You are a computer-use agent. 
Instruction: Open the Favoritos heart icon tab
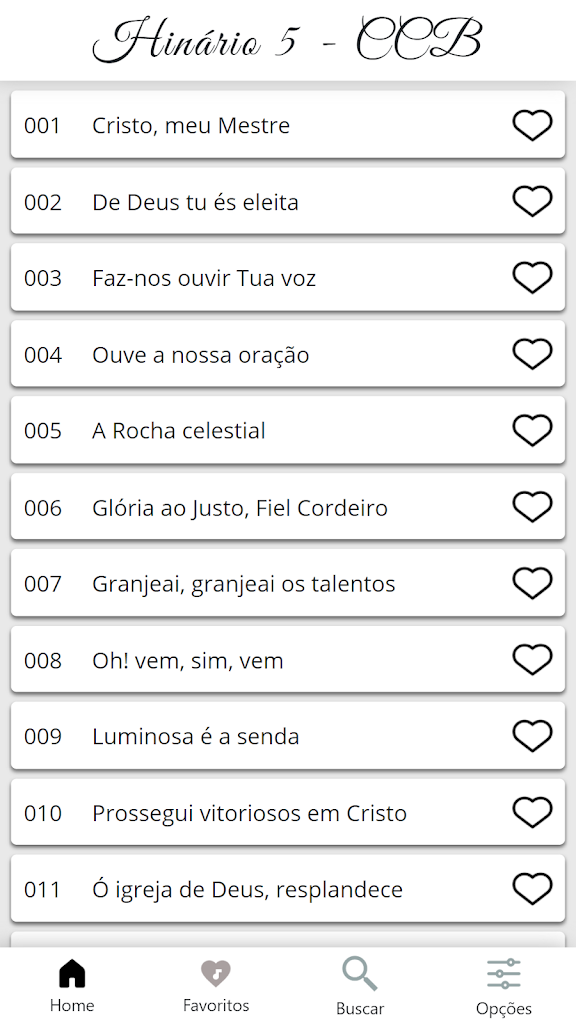point(216,974)
